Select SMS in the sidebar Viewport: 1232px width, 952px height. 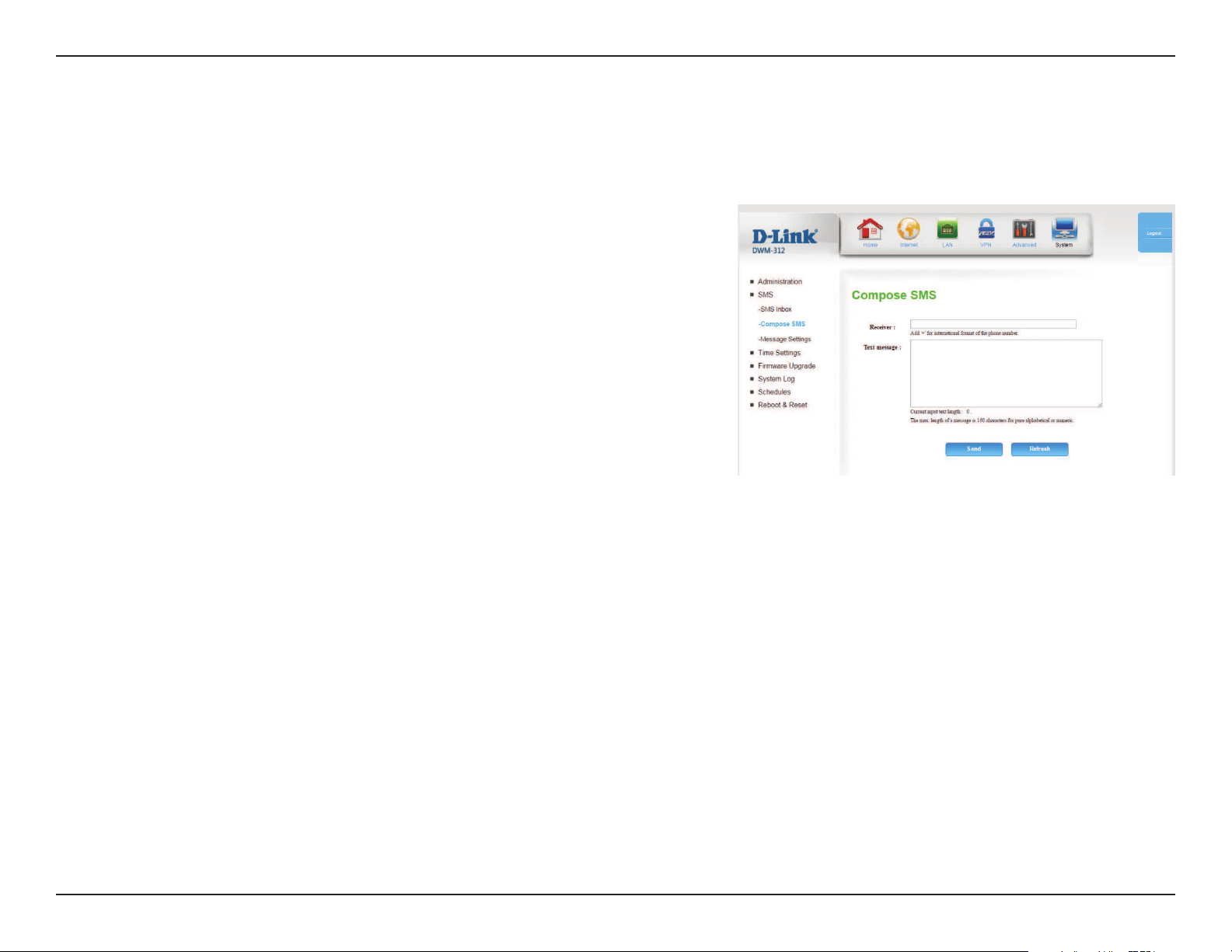[x=766, y=295]
